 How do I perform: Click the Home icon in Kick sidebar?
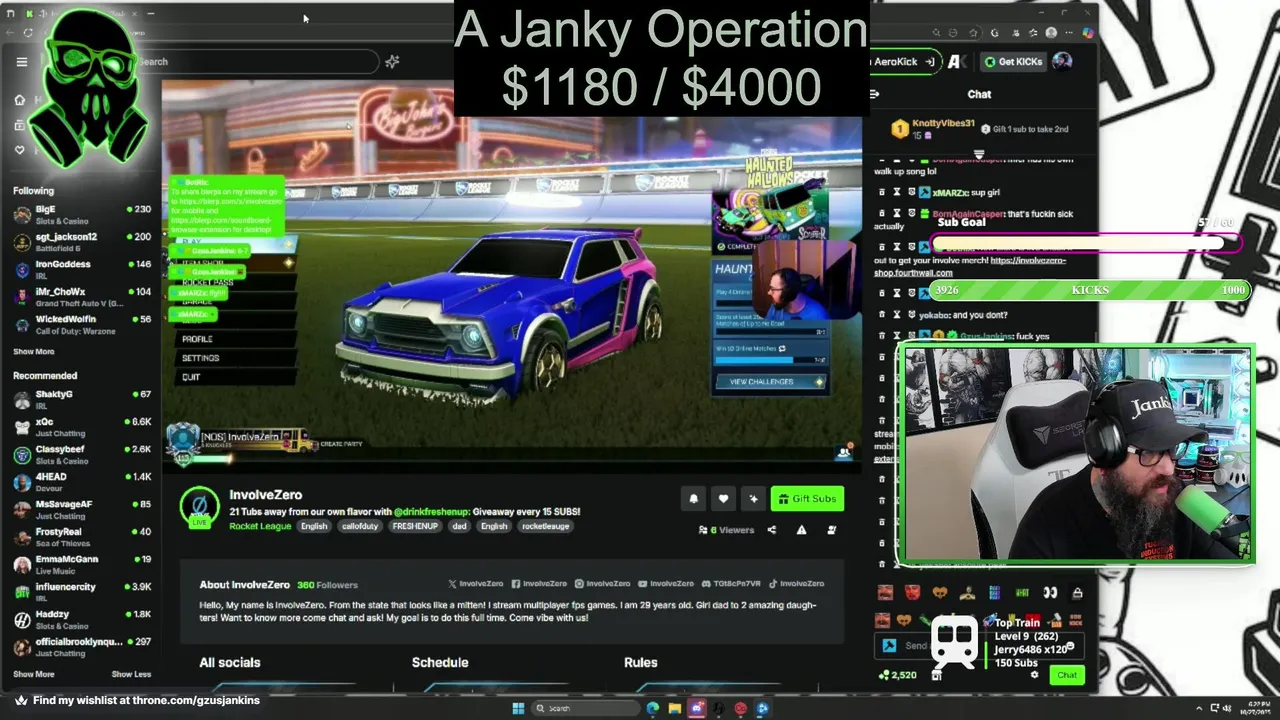coord(19,100)
